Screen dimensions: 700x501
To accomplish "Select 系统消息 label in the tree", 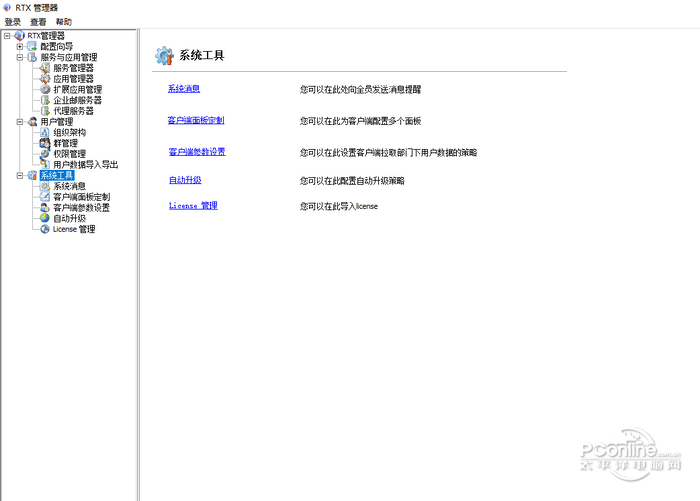I will 70,186.
